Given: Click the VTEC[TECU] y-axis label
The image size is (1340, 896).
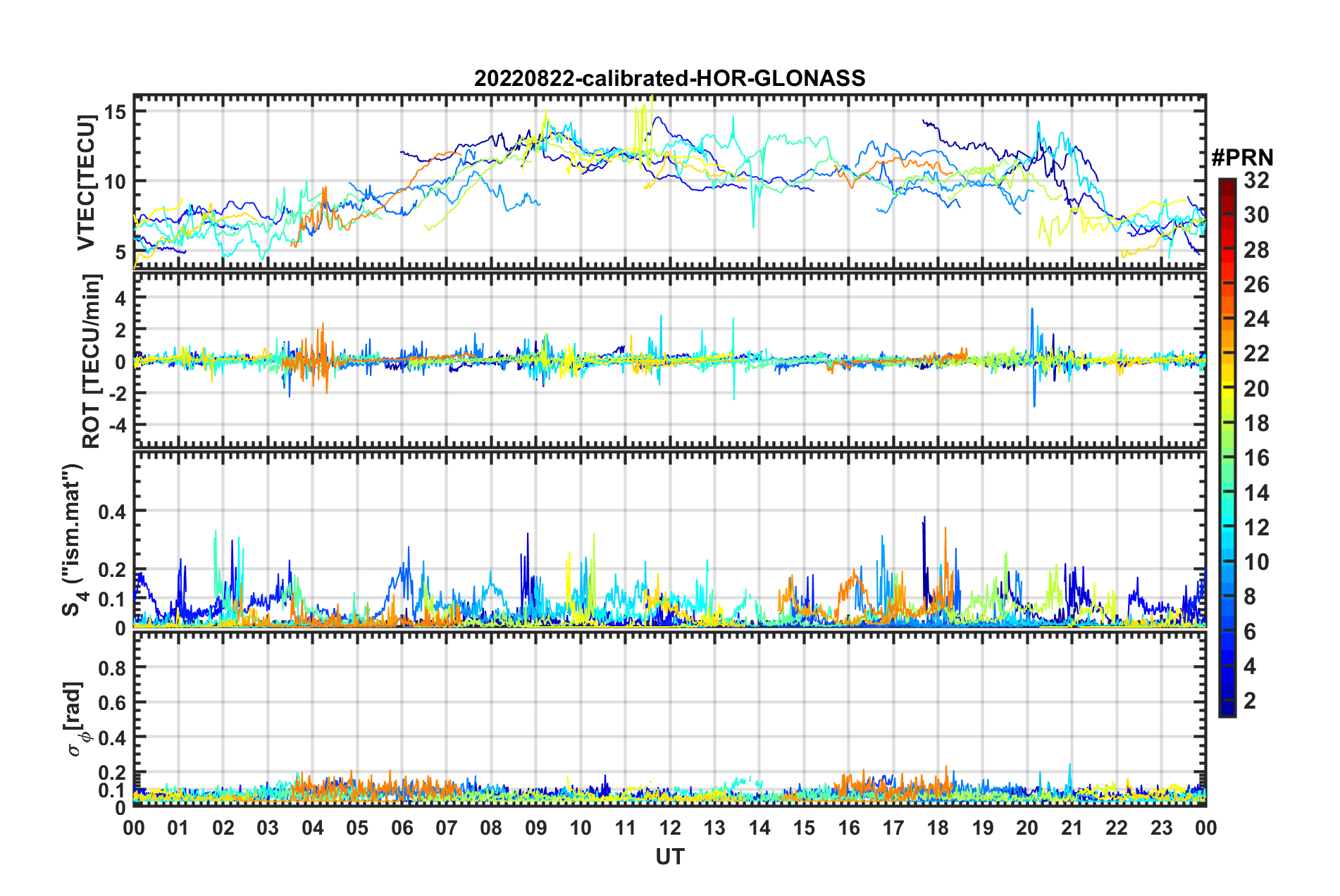Looking at the screenshot, I should (86, 183).
